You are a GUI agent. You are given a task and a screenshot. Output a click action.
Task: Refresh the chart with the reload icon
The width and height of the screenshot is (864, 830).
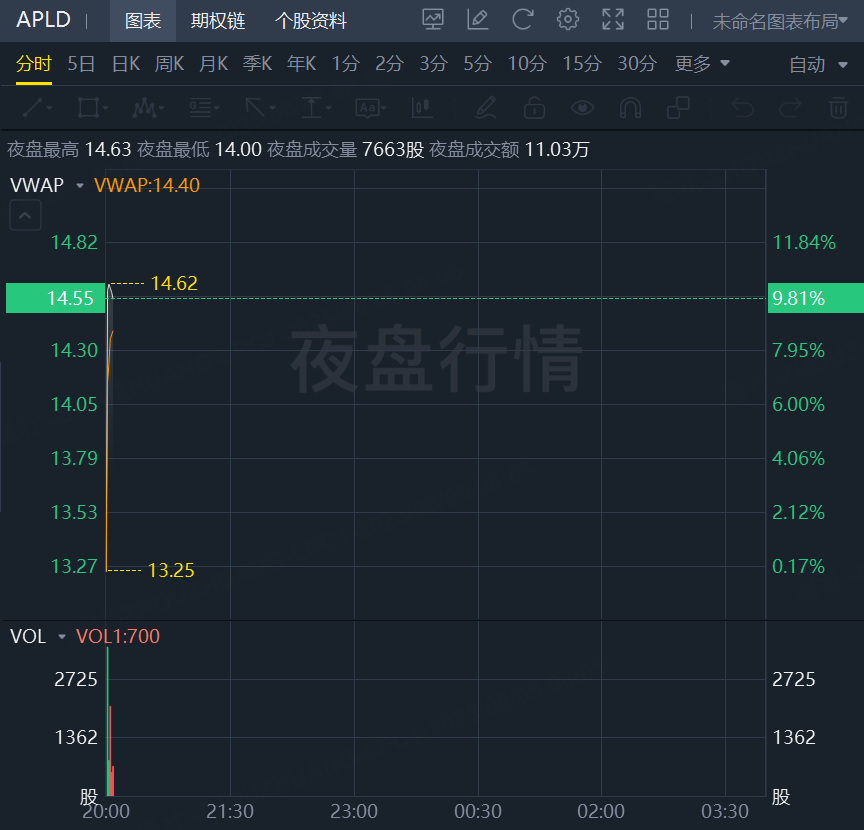point(522,20)
